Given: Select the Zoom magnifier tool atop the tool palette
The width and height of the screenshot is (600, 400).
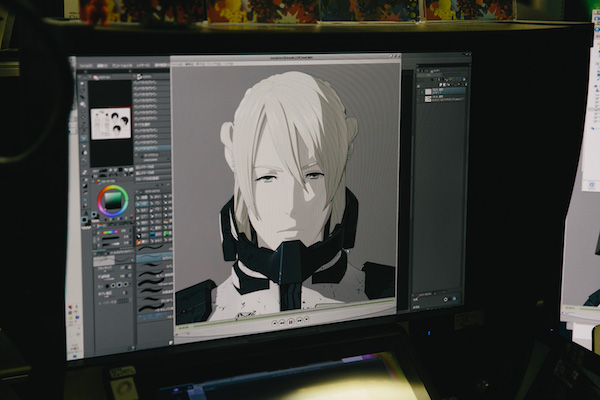Looking at the screenshot, I should pos(82,84).
